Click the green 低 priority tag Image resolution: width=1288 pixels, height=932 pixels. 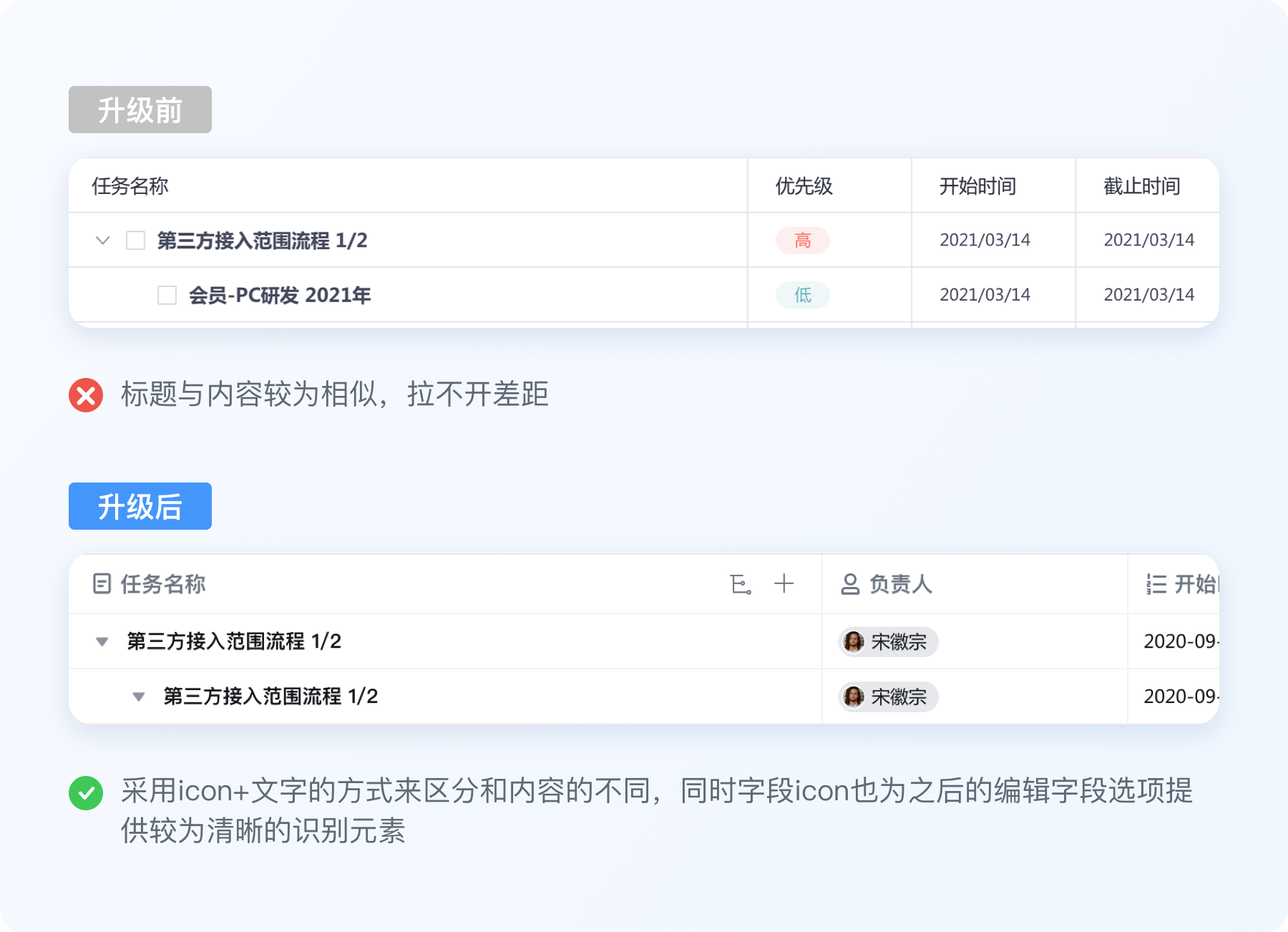coord(803,295)
